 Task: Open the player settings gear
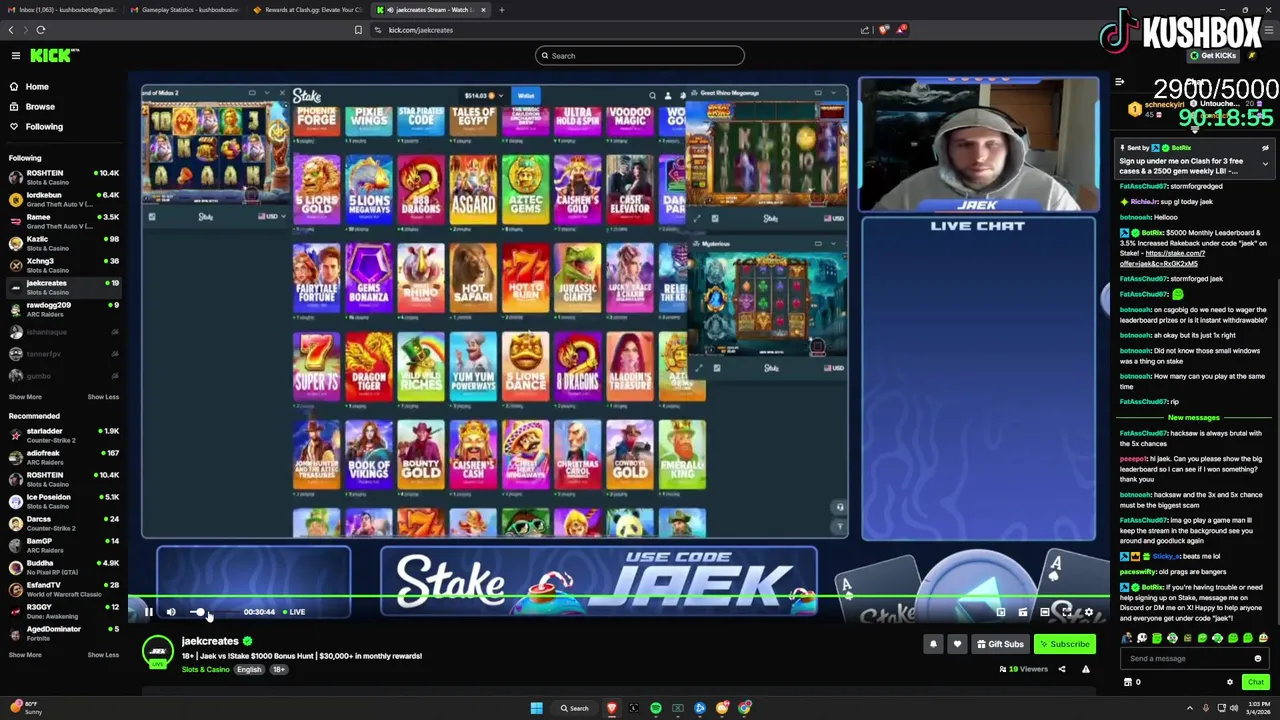tap(1089, 612)
